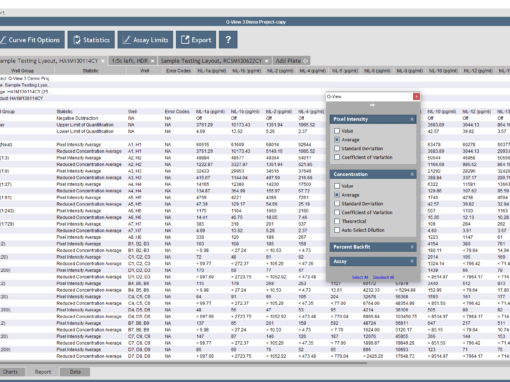This screenshot has width=510, height=382.
Task: Uncheck the Concentration Average checkbox
Action: tap(337, 195)
